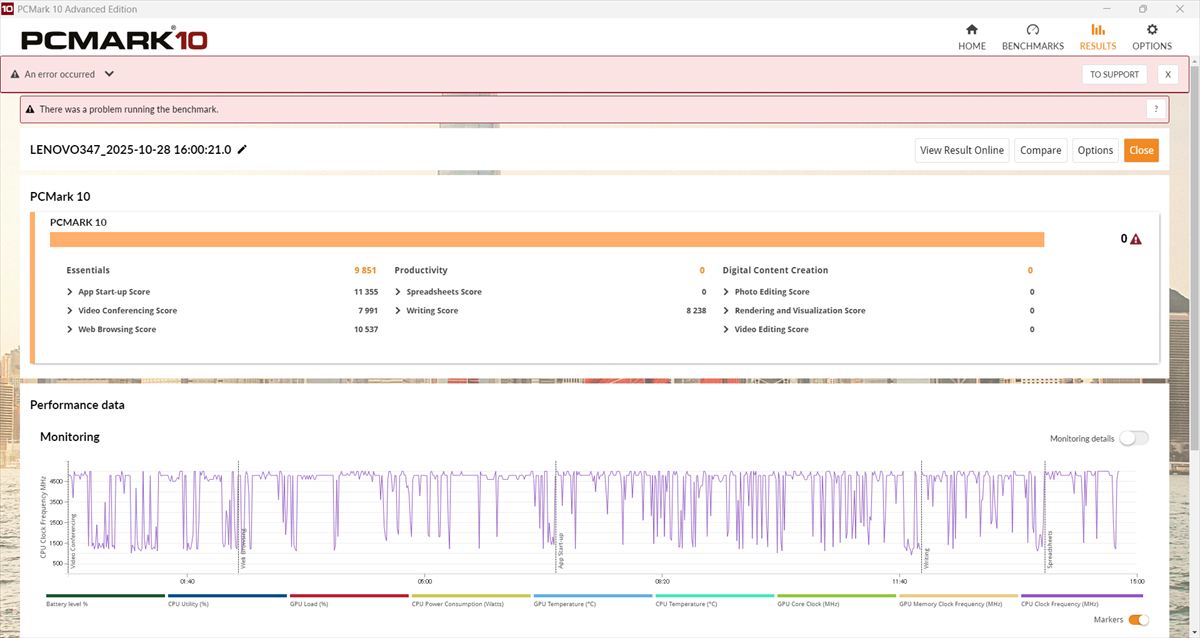Toggle the Monitoring details switch
The height and width of the screenshot is (638, 1200).
click(1134, 438)
